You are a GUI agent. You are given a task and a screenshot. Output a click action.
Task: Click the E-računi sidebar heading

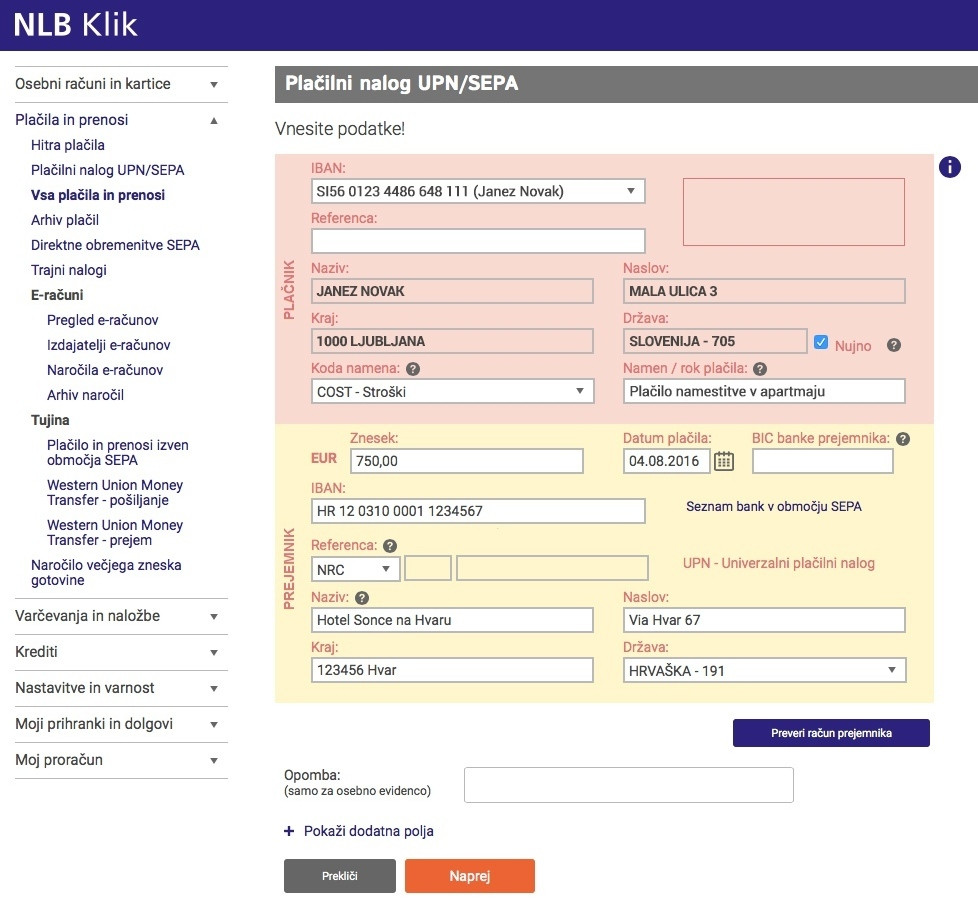[57, 295]
